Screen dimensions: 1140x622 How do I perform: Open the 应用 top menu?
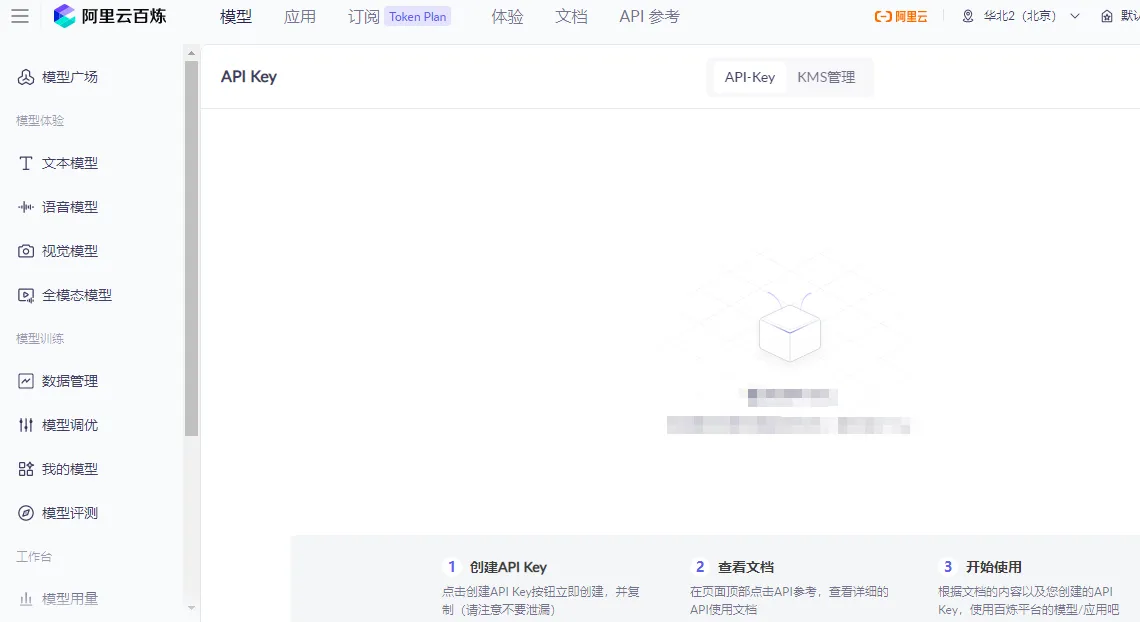point(300,16)
